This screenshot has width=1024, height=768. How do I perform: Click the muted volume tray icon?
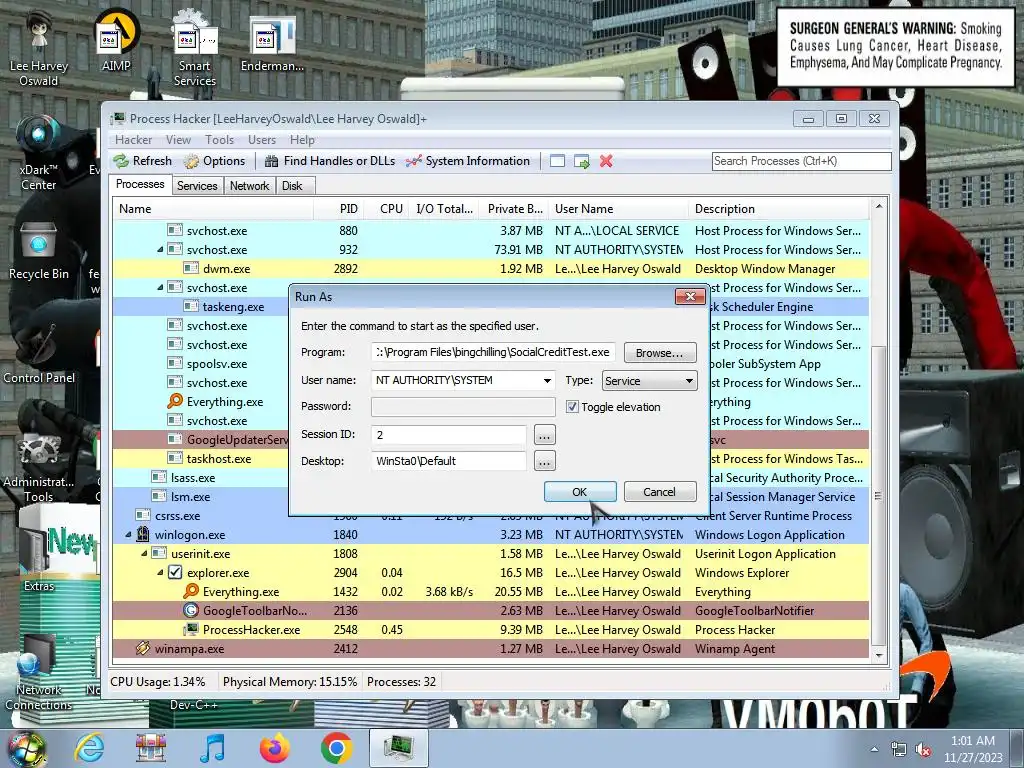(923, 750)
